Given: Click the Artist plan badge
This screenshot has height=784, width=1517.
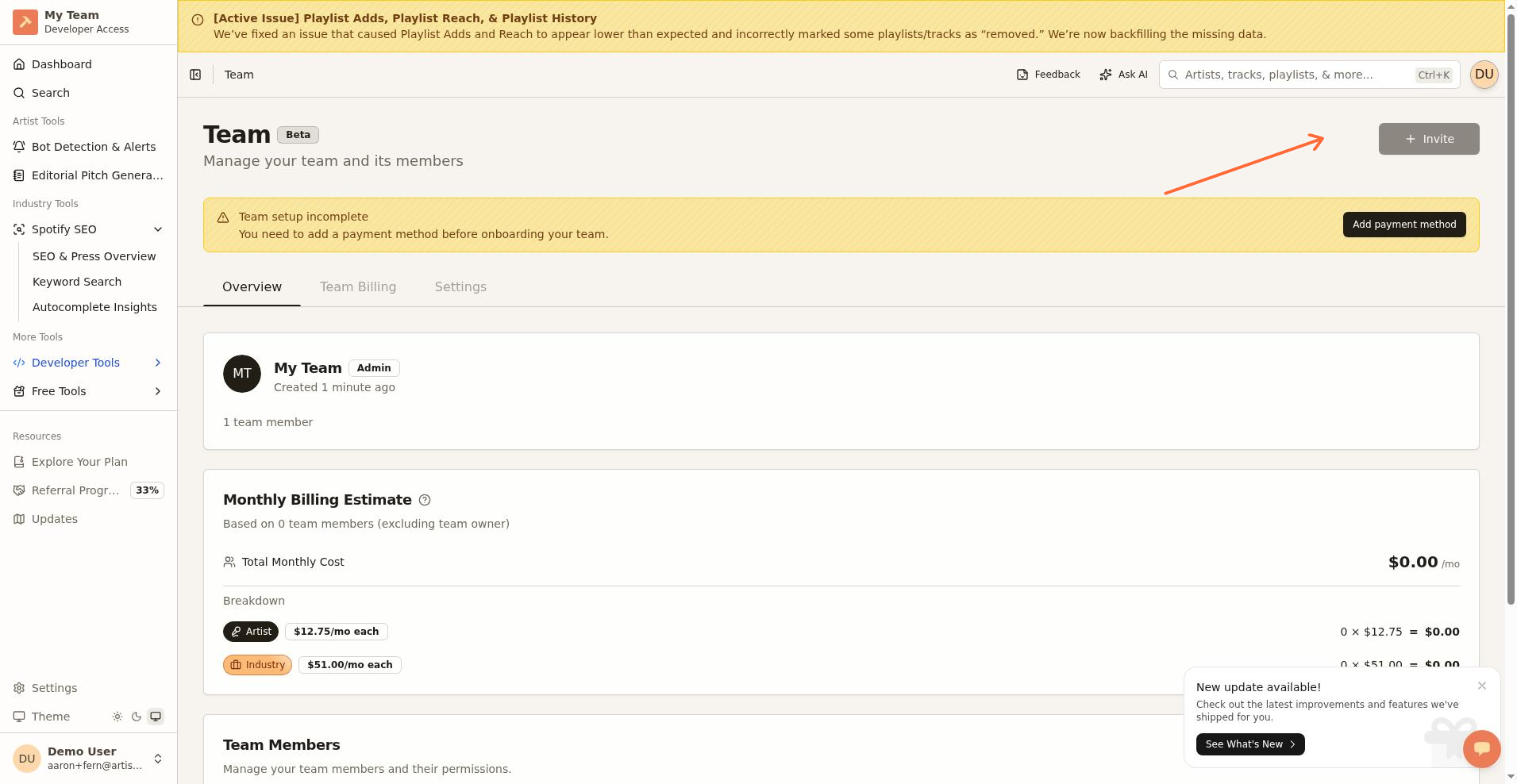Looking at the screenshot, I should click(251, 632).
